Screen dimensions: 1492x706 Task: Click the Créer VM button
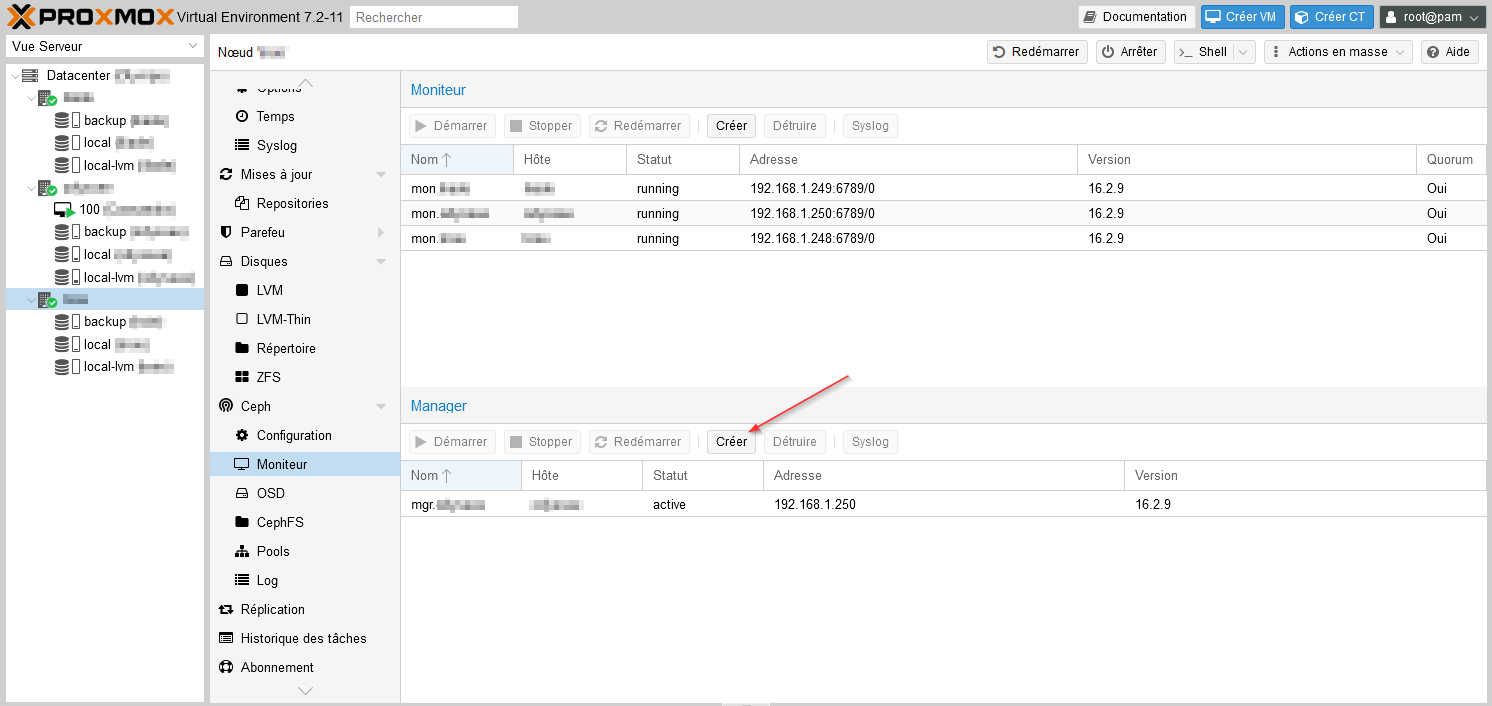[1240, 17]
